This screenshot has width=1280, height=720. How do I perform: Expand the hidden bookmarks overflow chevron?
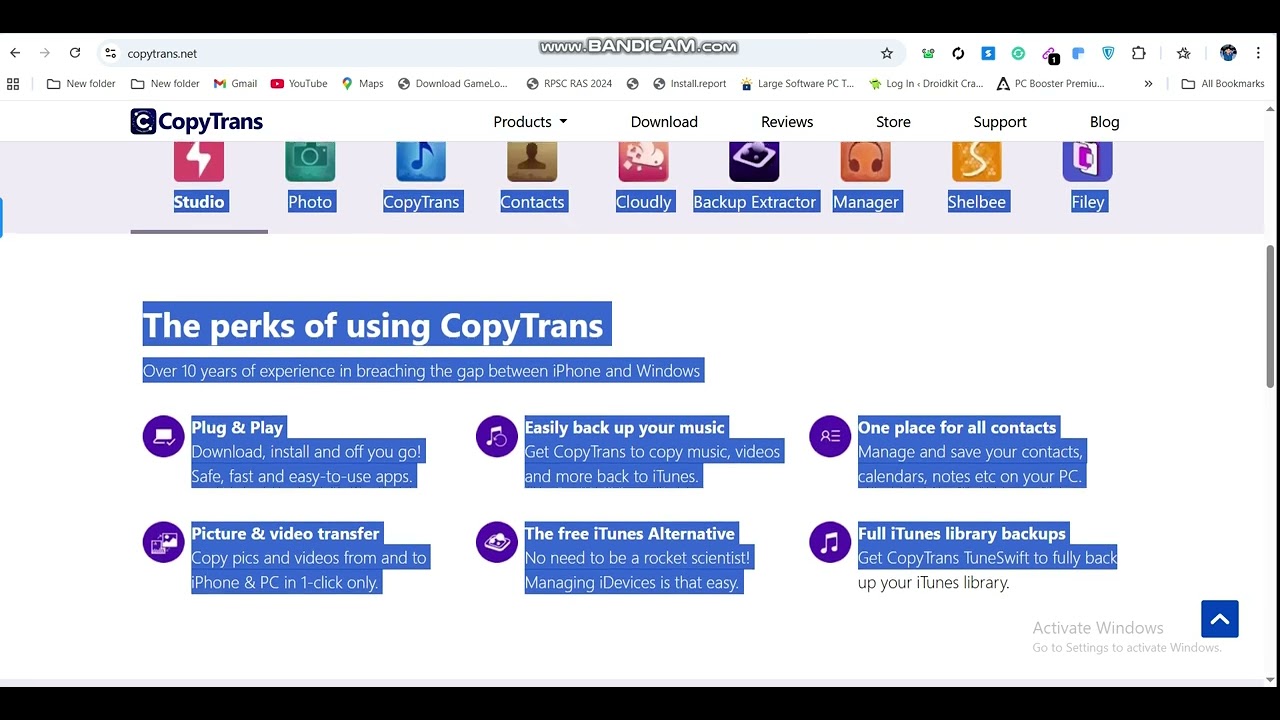[x=1148, y=84]
